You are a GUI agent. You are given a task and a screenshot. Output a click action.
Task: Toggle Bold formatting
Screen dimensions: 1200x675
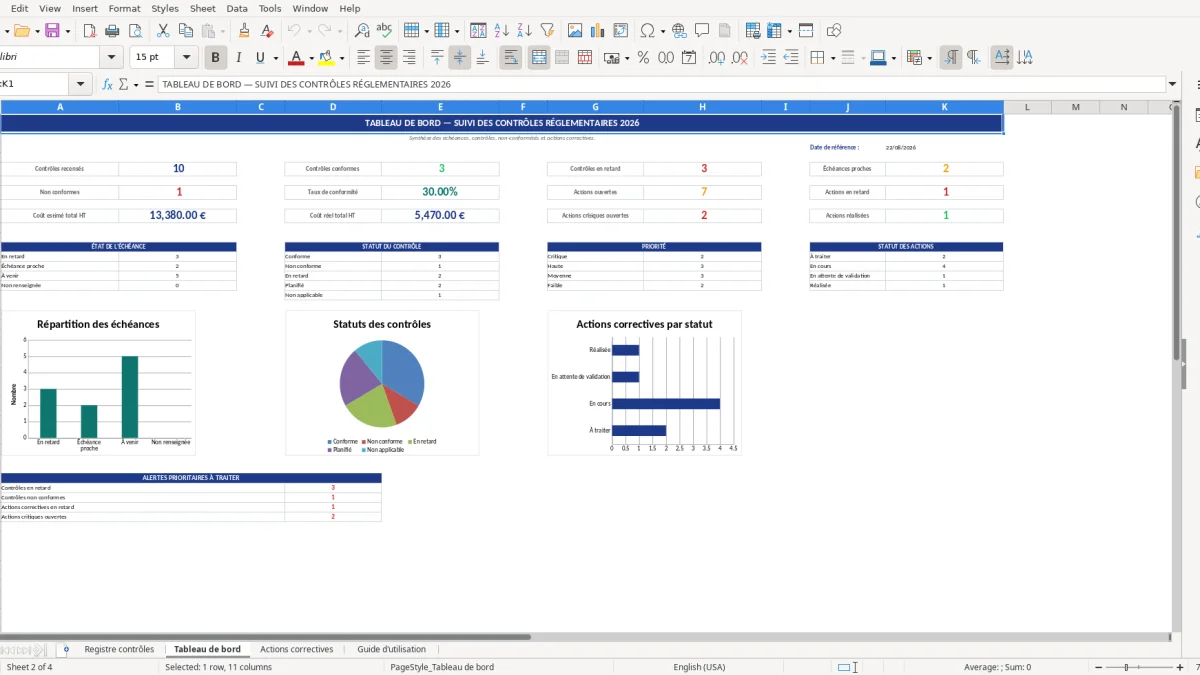[215, 58]
